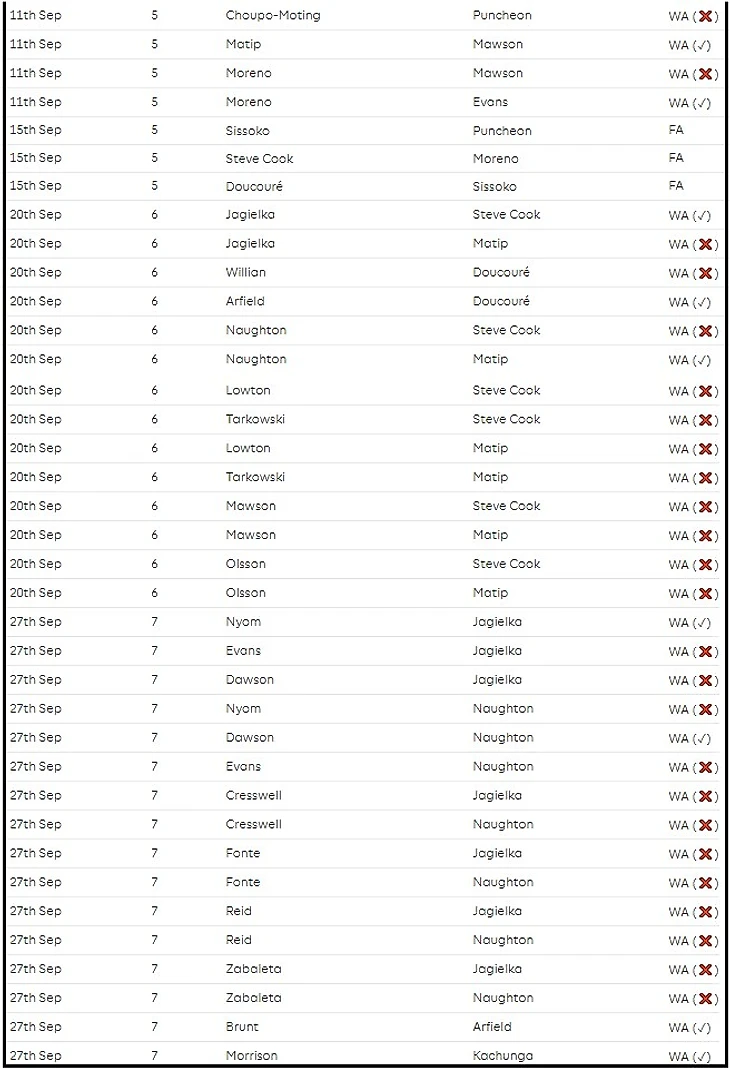Image resolution: width=730 pixels, height=1069 pixels.
Task: Click the red X in the Zabaleta–Jagielka row
Action: (706, 969)
